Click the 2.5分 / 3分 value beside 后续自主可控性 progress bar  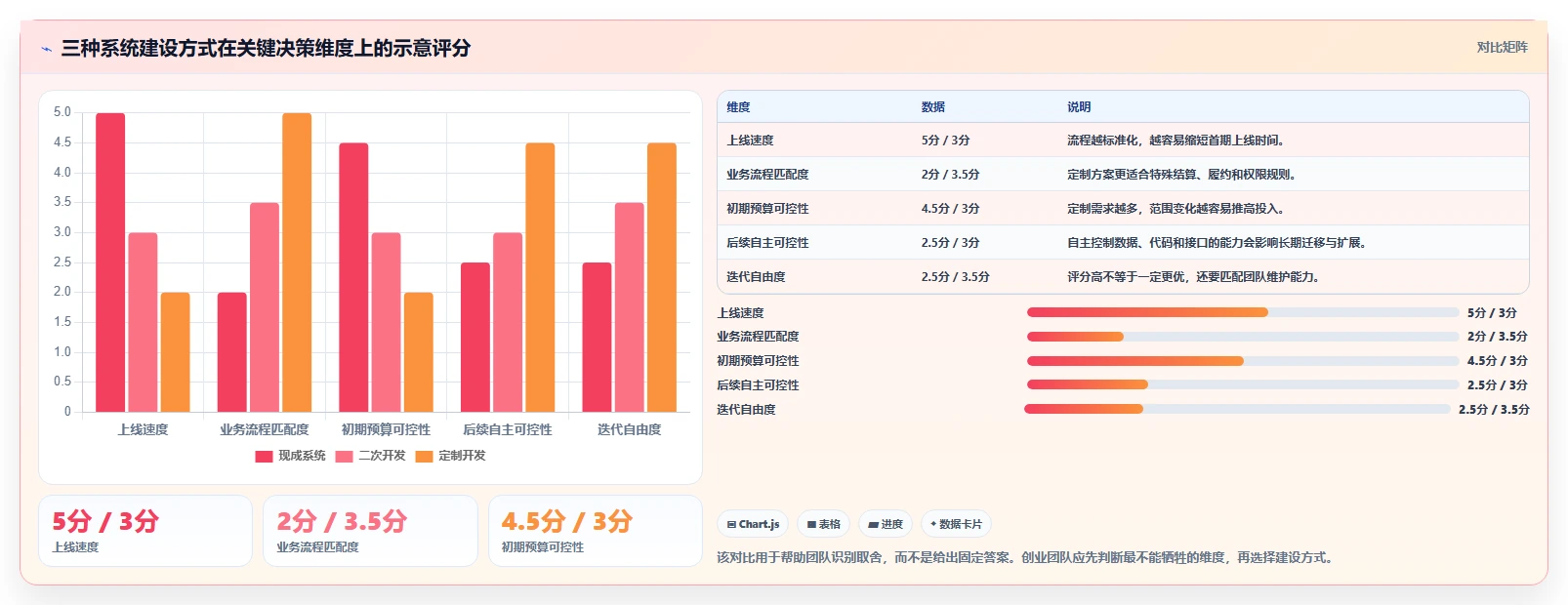[x=1497, y=385]
